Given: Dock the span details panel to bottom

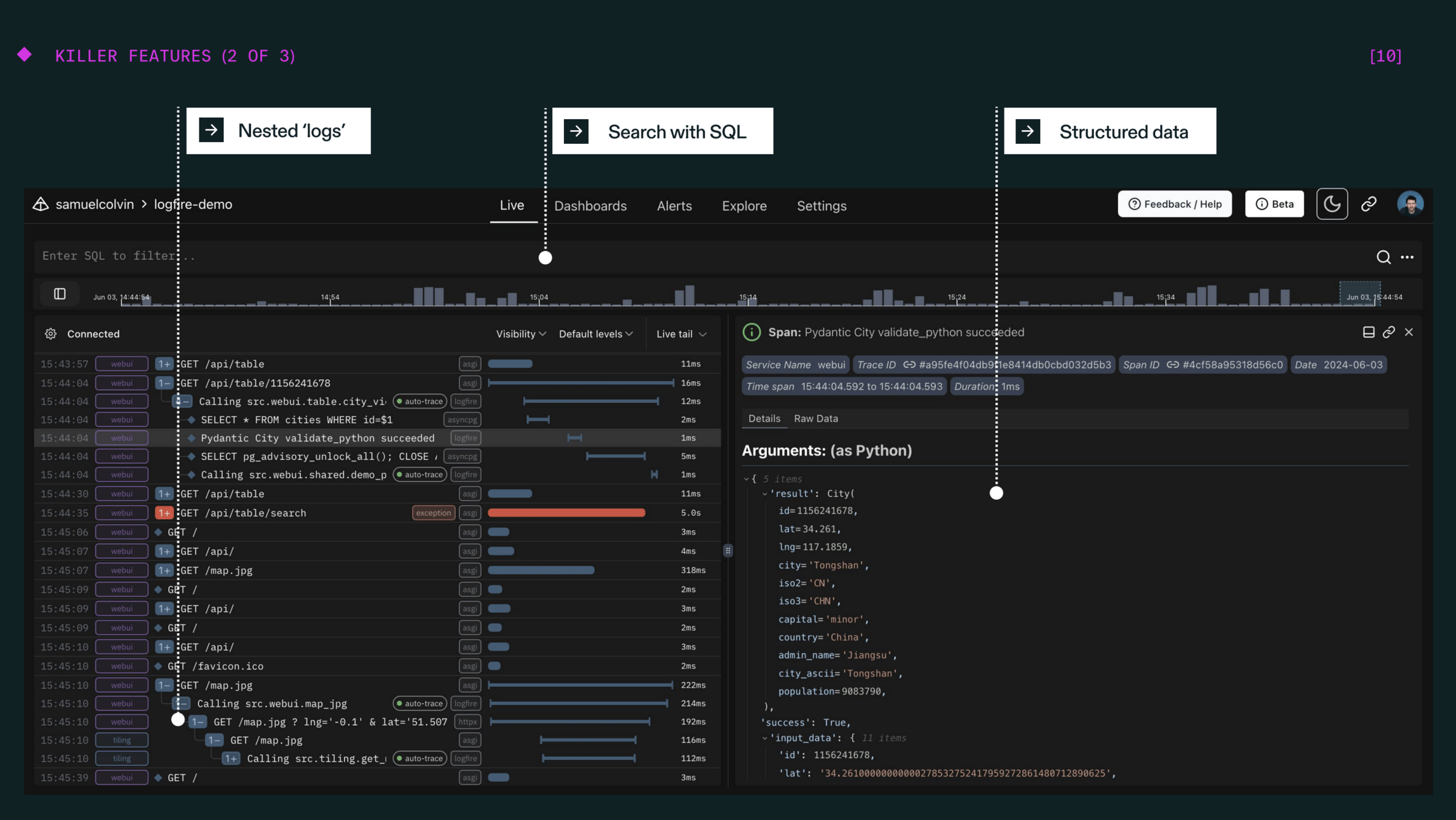Looking at the screenshot, I should coord(1368,332).
